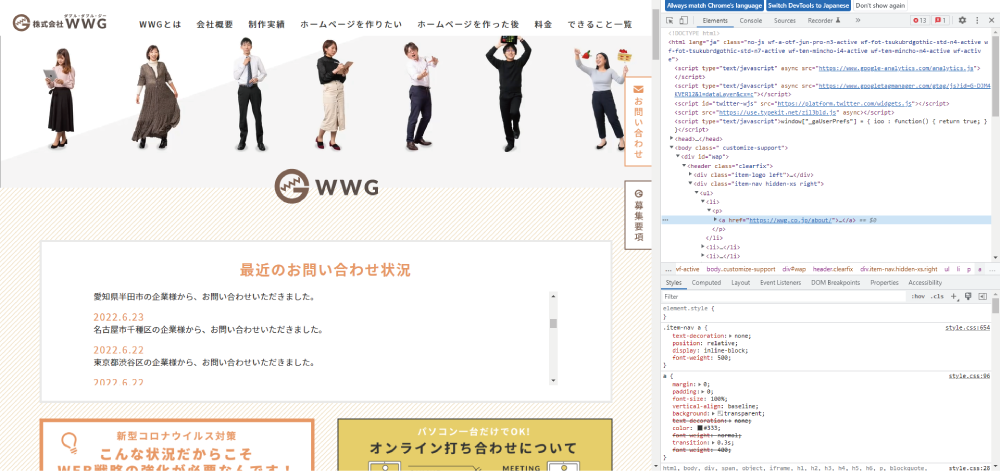Viewport: 1000px width, 471px height.
Task: Click the red error count badge
Action: [918, 20]
